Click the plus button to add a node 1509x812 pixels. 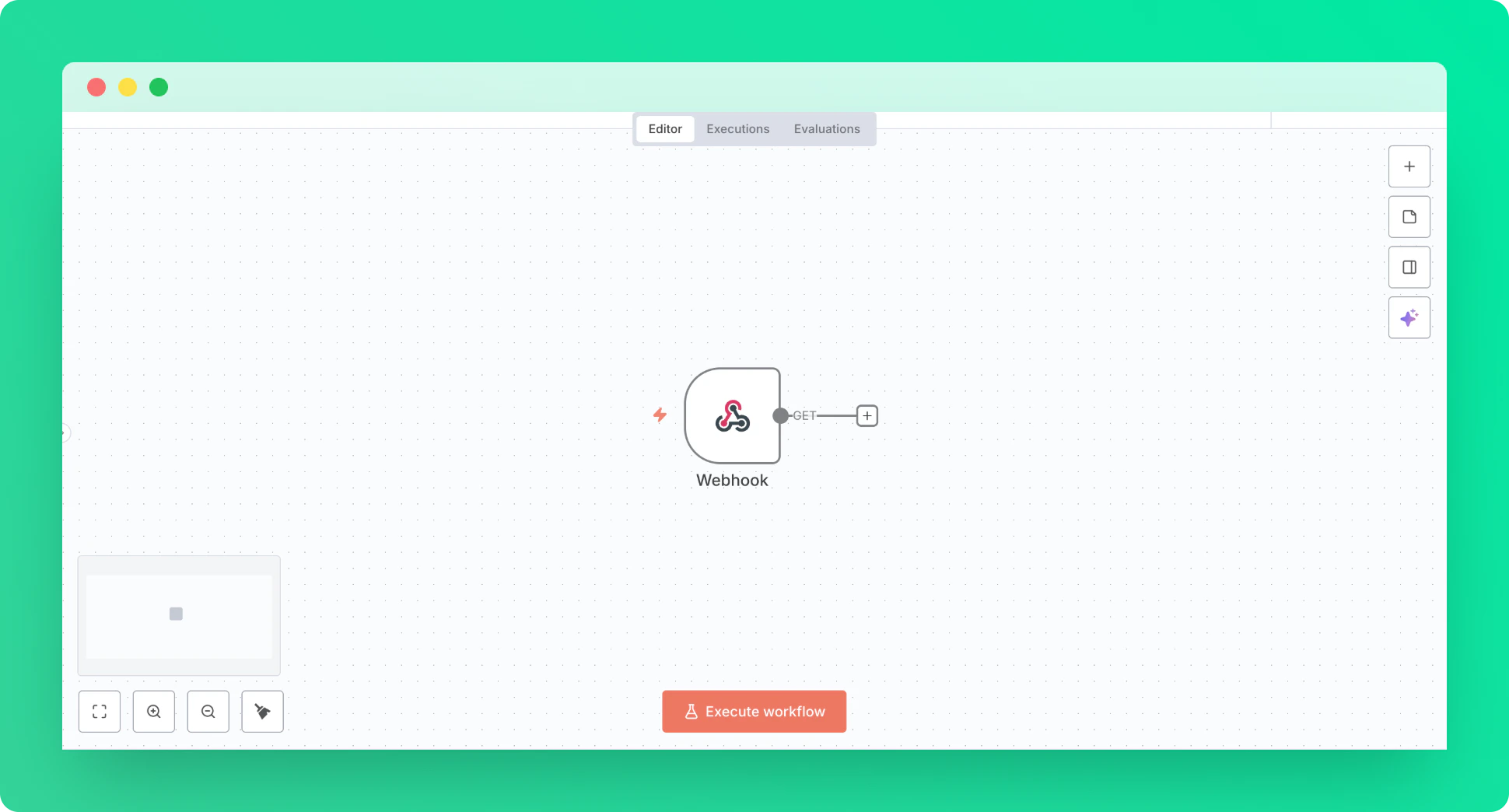(x=1409, y=166)
